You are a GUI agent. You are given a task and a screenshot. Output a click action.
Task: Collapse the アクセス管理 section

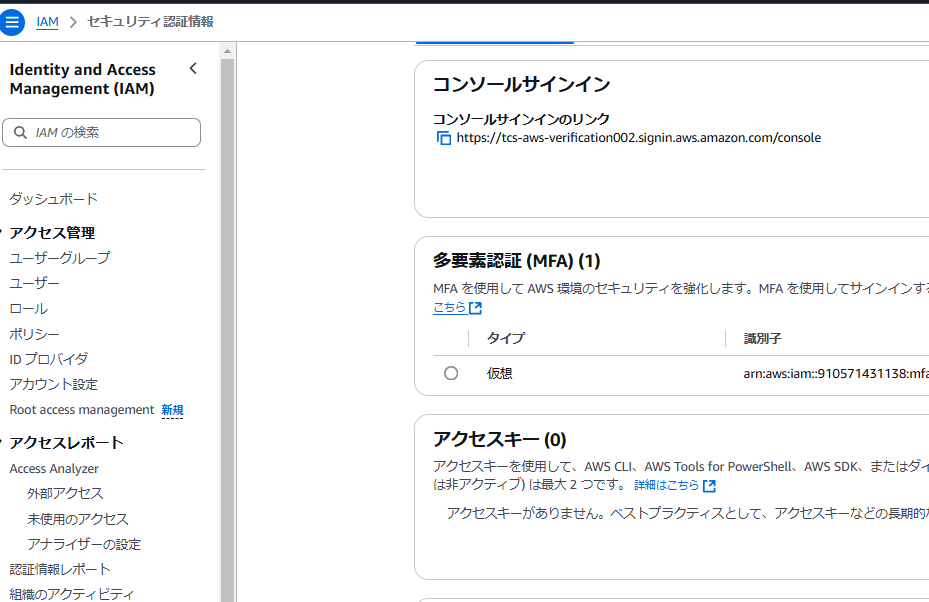[x=2, y=232]
